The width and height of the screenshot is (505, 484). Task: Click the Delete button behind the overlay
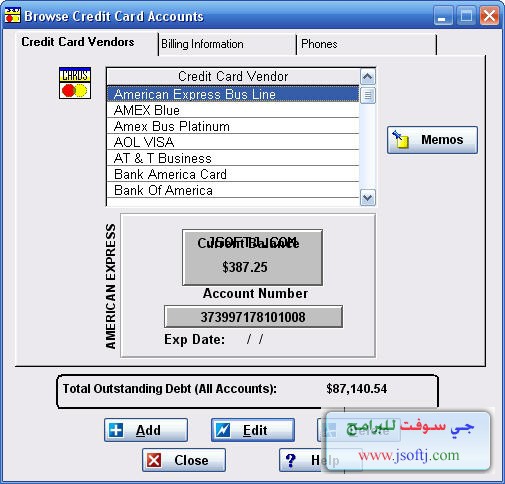(359, 430)
